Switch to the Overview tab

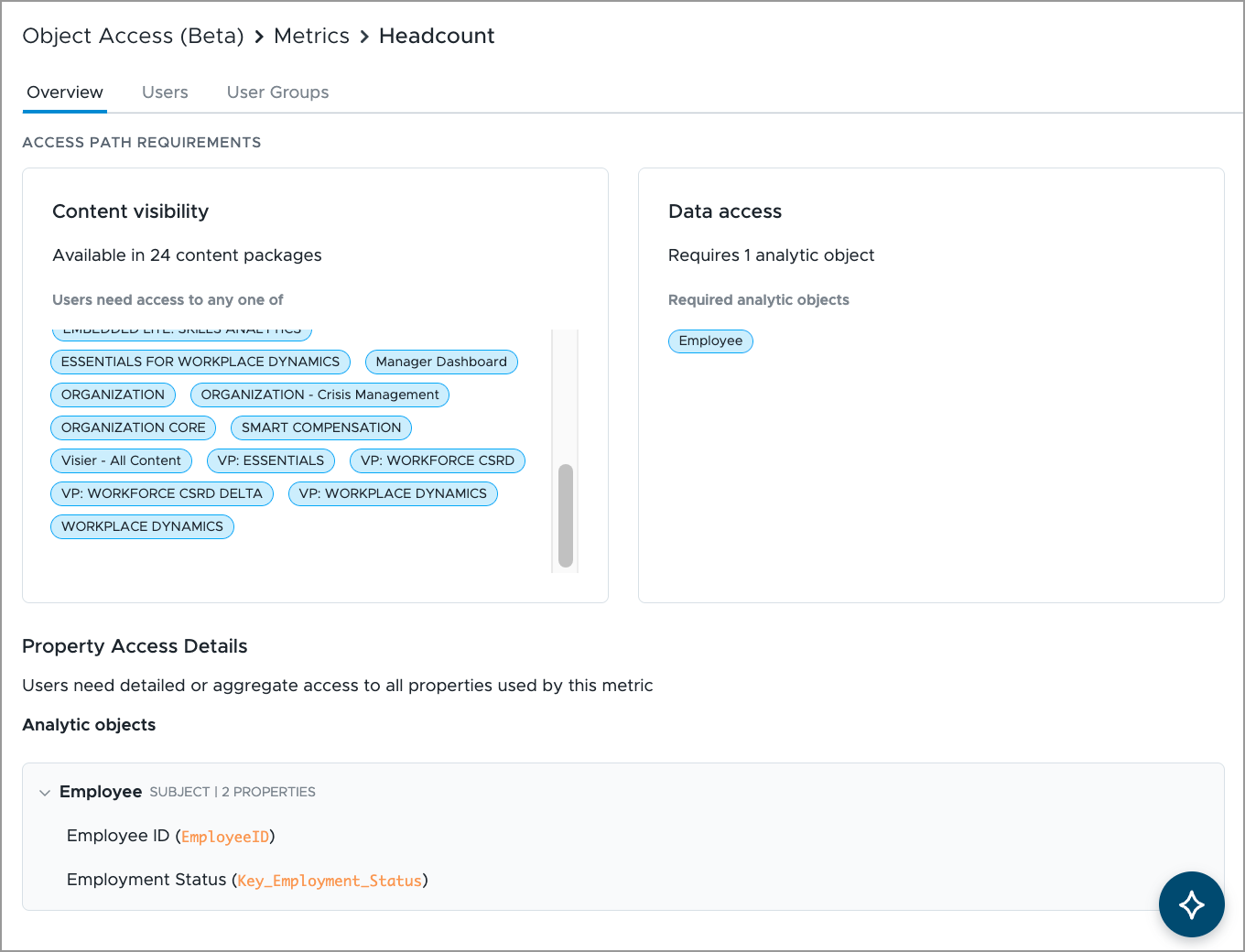(x=65, y=92)
